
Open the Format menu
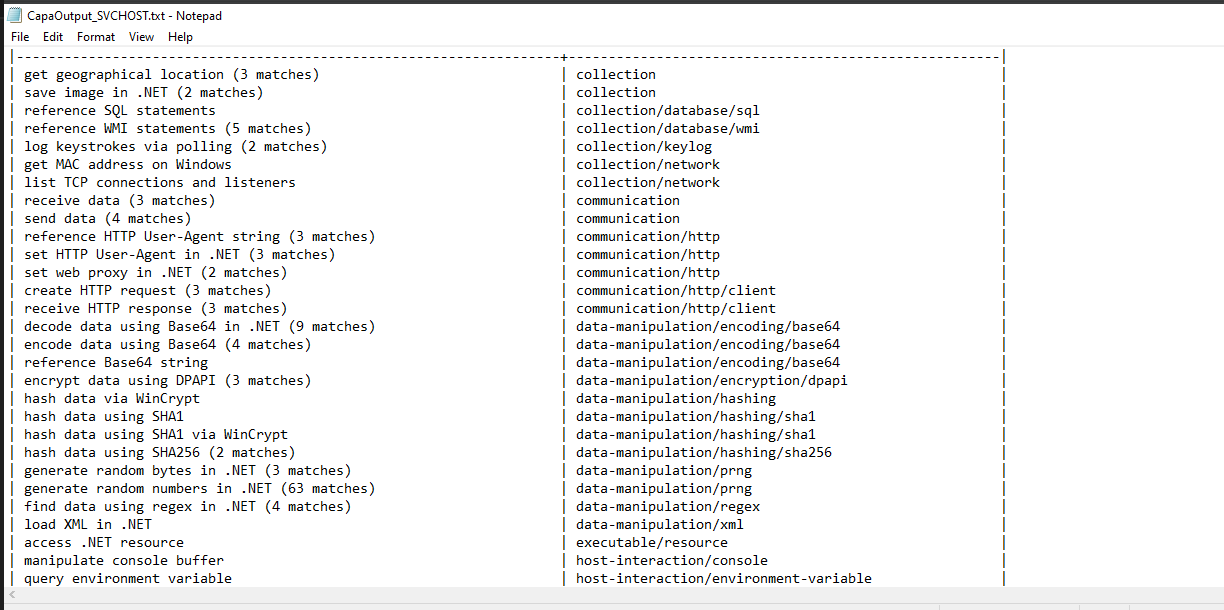96,37
